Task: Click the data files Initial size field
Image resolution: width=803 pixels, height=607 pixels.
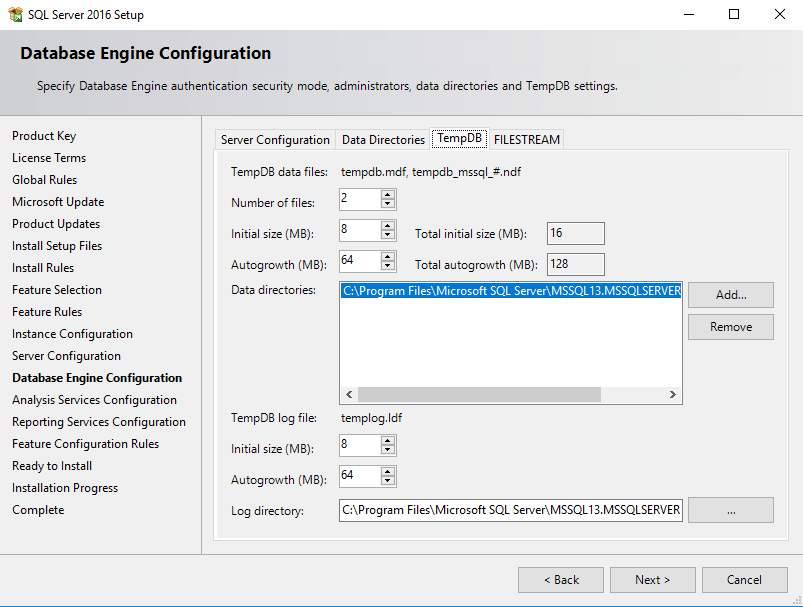Action: coord(361,230)
